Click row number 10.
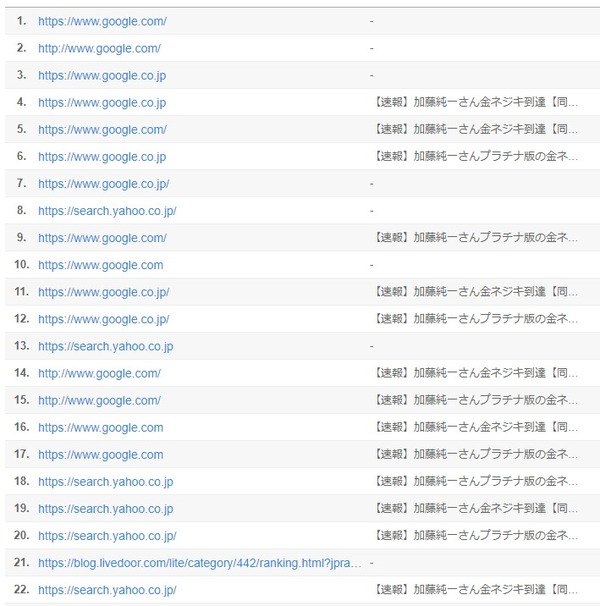This screenshot has height=606, width=600. 21,264
